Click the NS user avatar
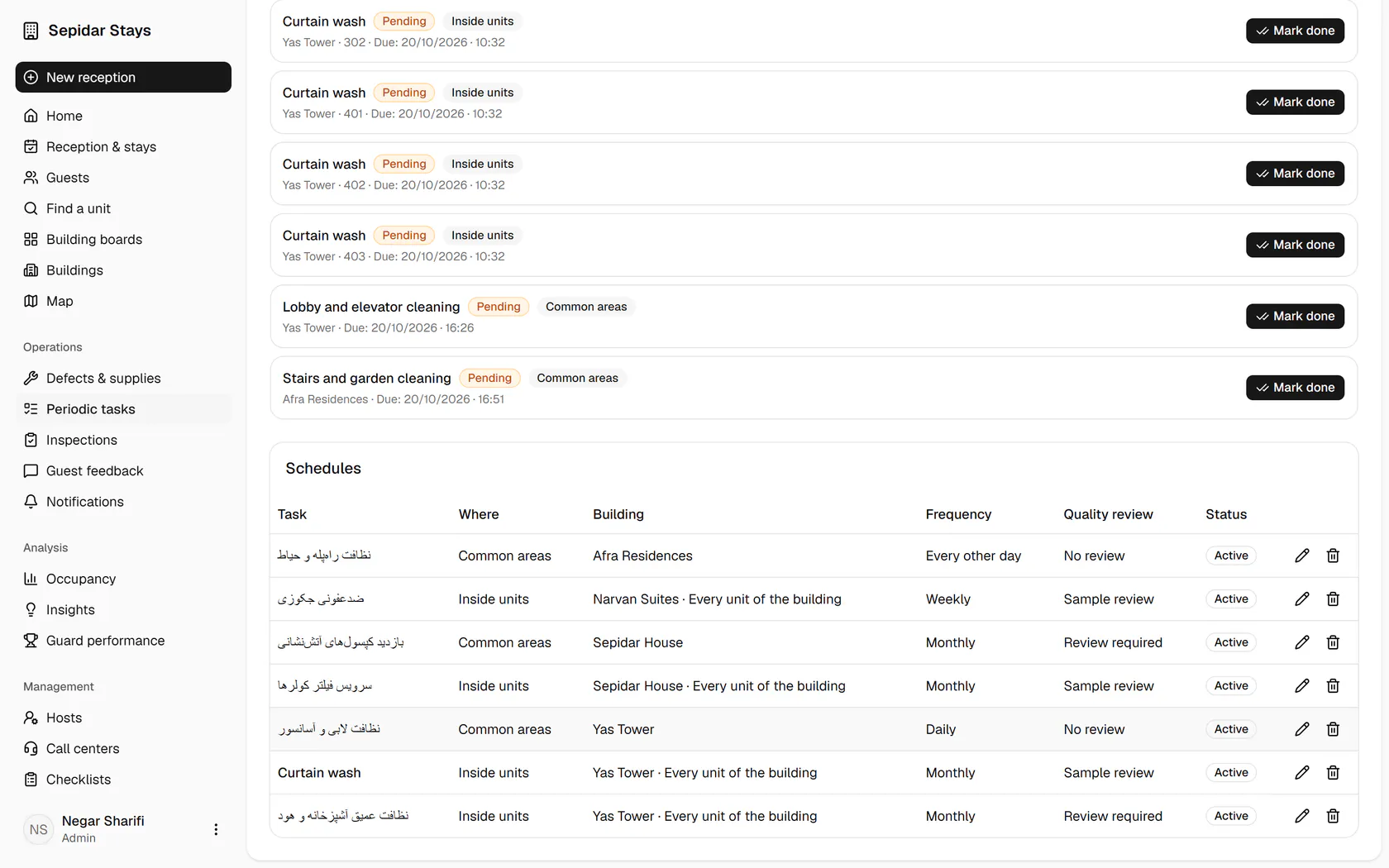 tap(39, 829)
